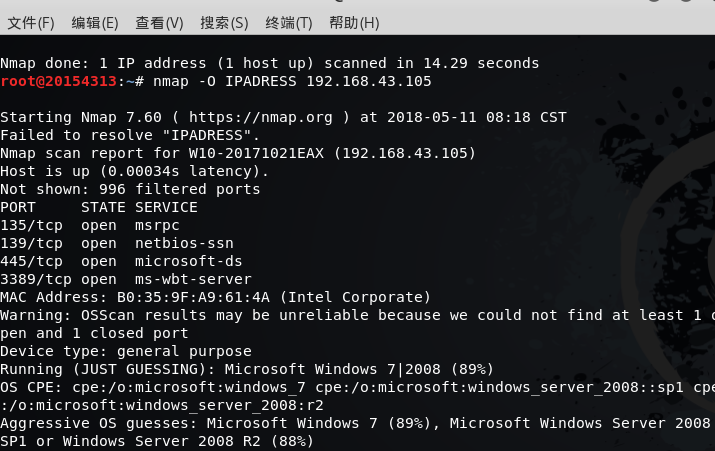
Task: Click hostname W10-20171021EAX in scan report
Action: [x=256, y=153]
